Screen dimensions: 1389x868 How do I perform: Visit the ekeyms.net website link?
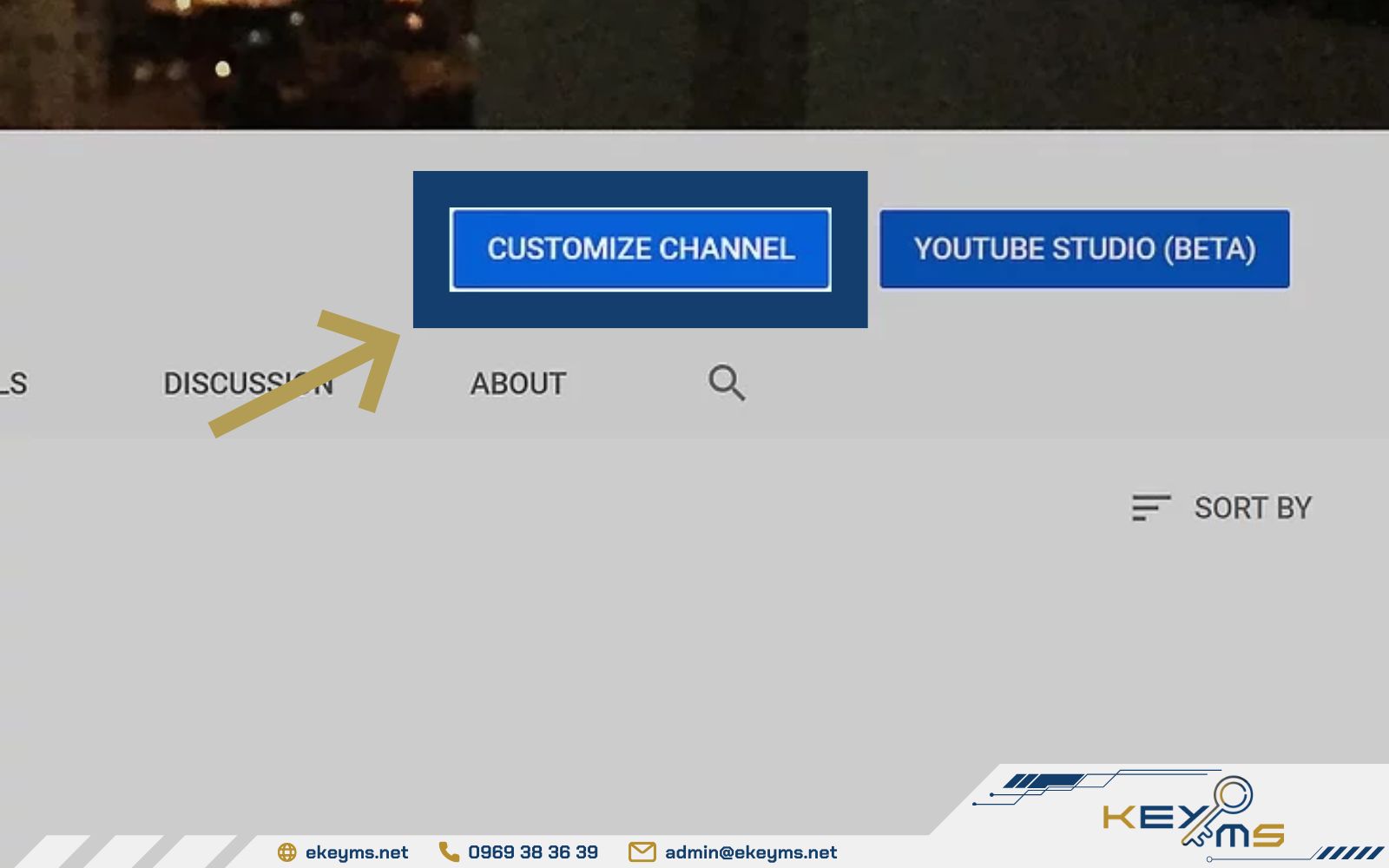coord(359,852)
